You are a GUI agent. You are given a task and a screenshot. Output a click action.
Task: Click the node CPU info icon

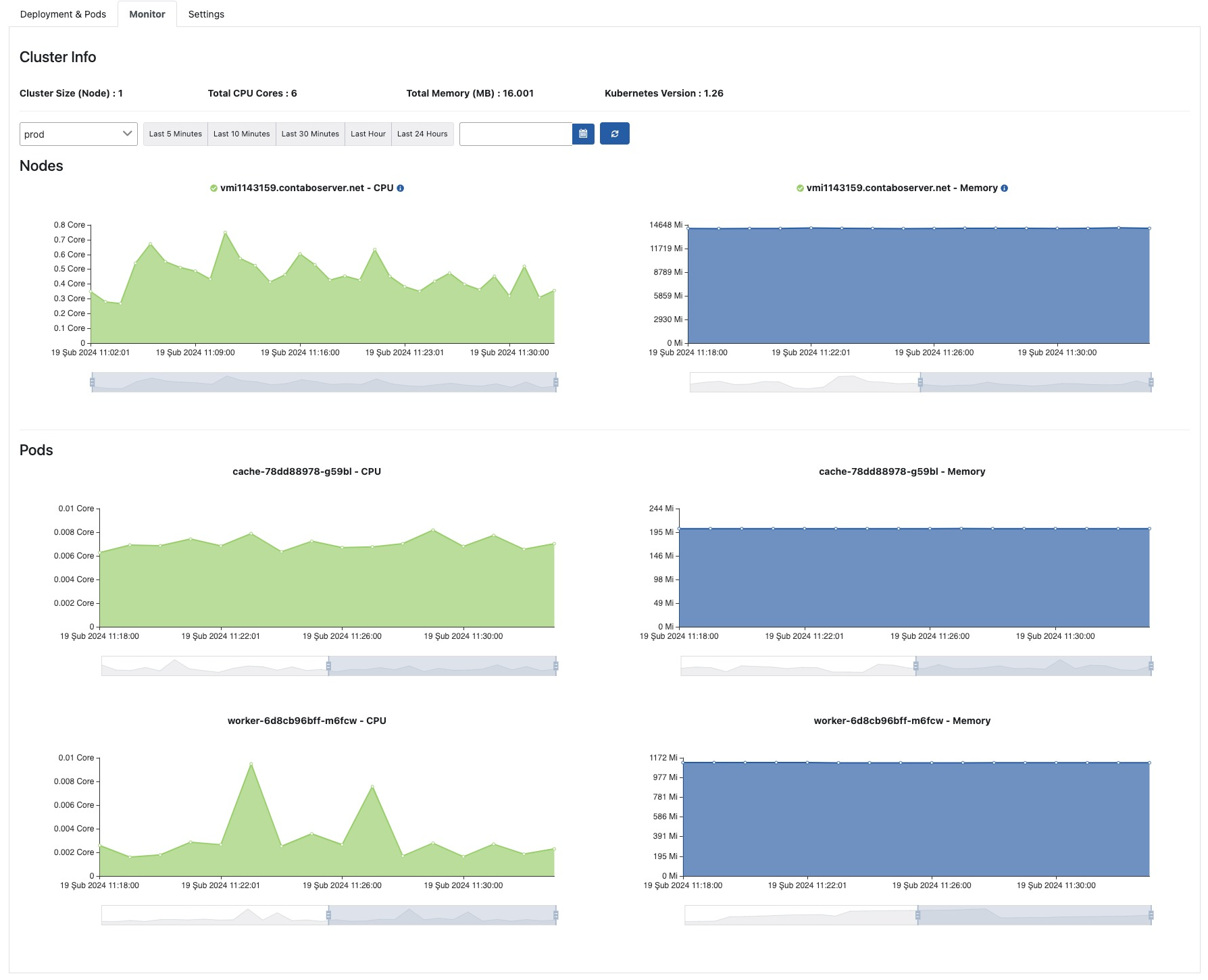pos(401,188)
